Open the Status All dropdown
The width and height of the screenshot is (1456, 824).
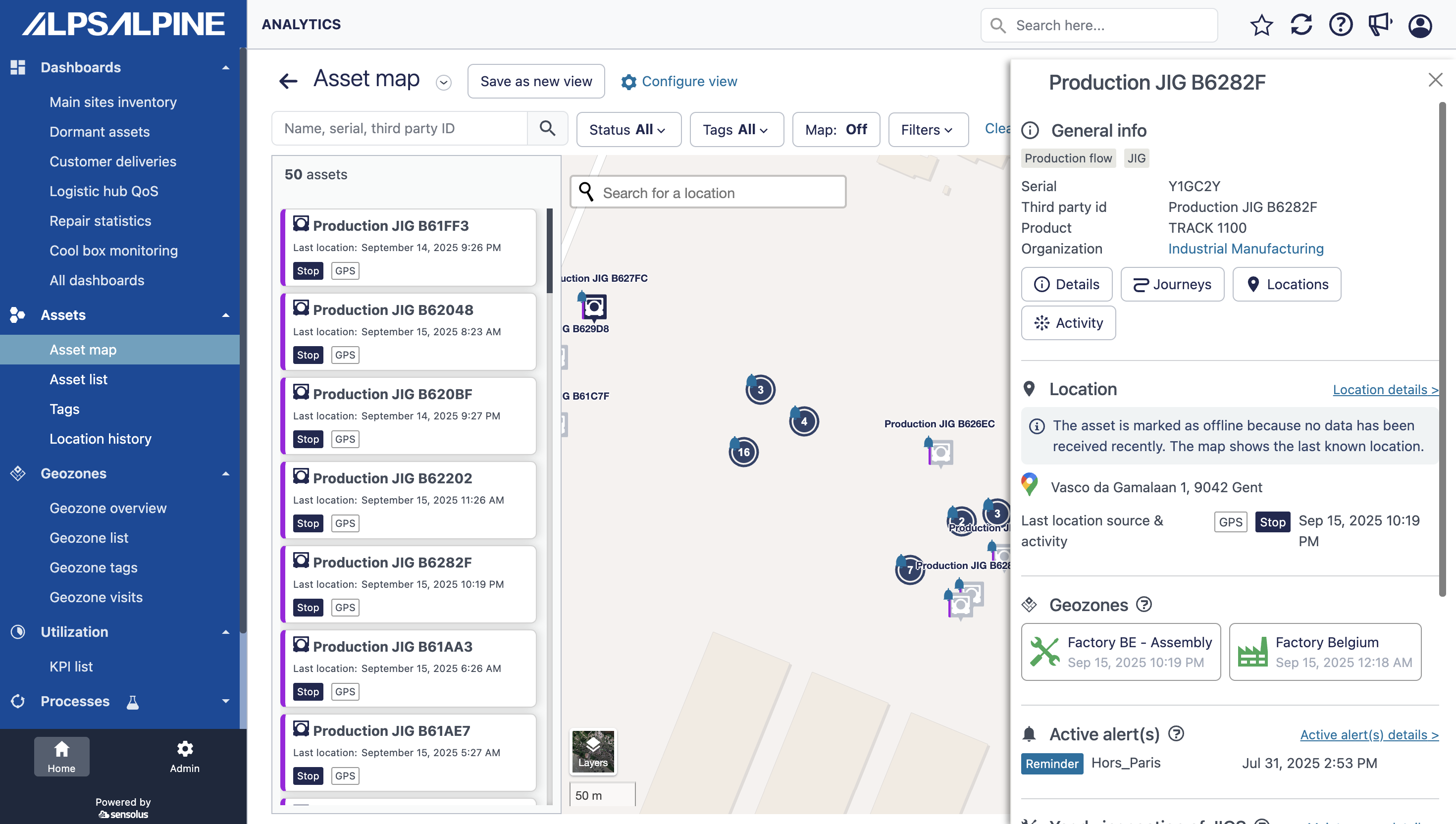point(628,130)
